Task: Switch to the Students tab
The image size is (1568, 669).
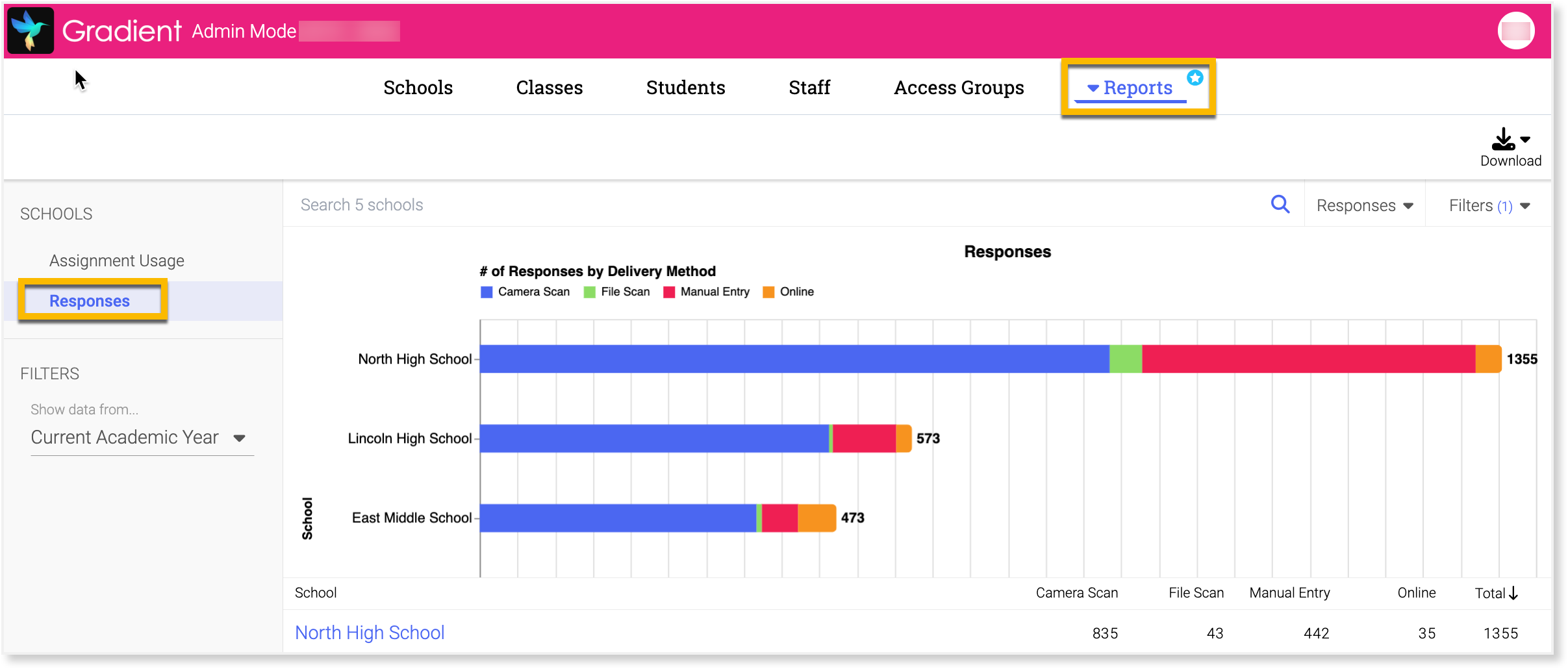Action: pyautogui.click(x=685, y=88)
